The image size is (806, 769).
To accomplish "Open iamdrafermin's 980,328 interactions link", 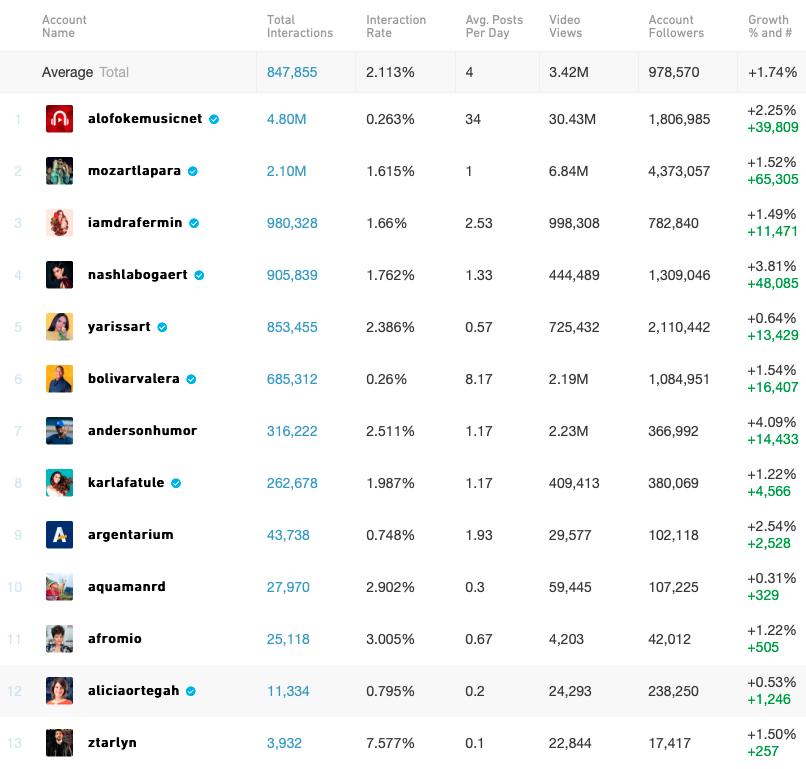I will click(x=292, y=223).
